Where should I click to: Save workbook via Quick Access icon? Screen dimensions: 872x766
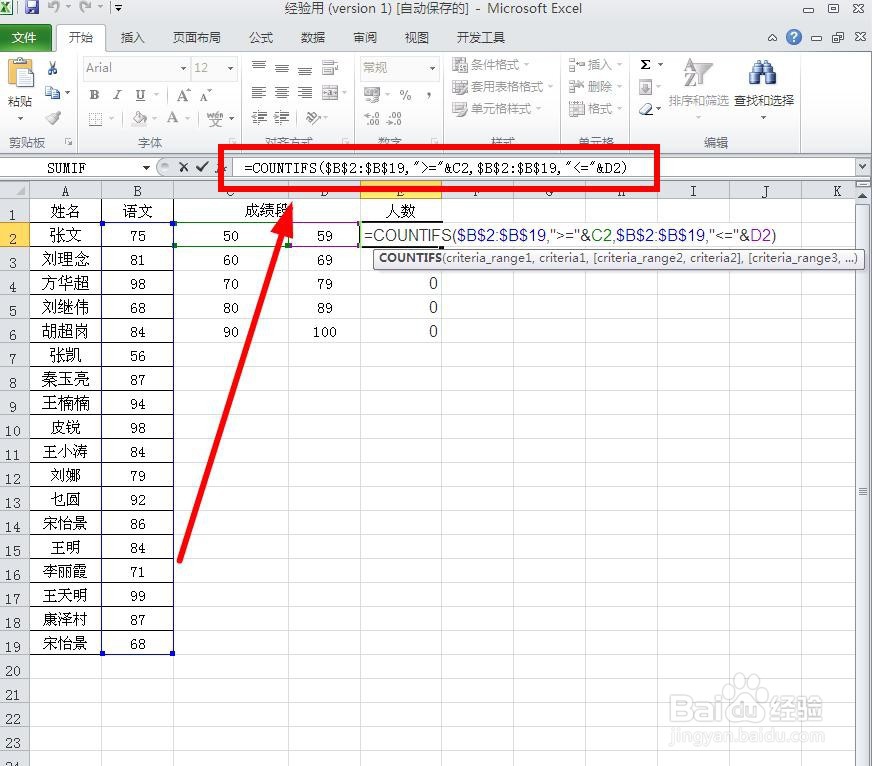32,8
